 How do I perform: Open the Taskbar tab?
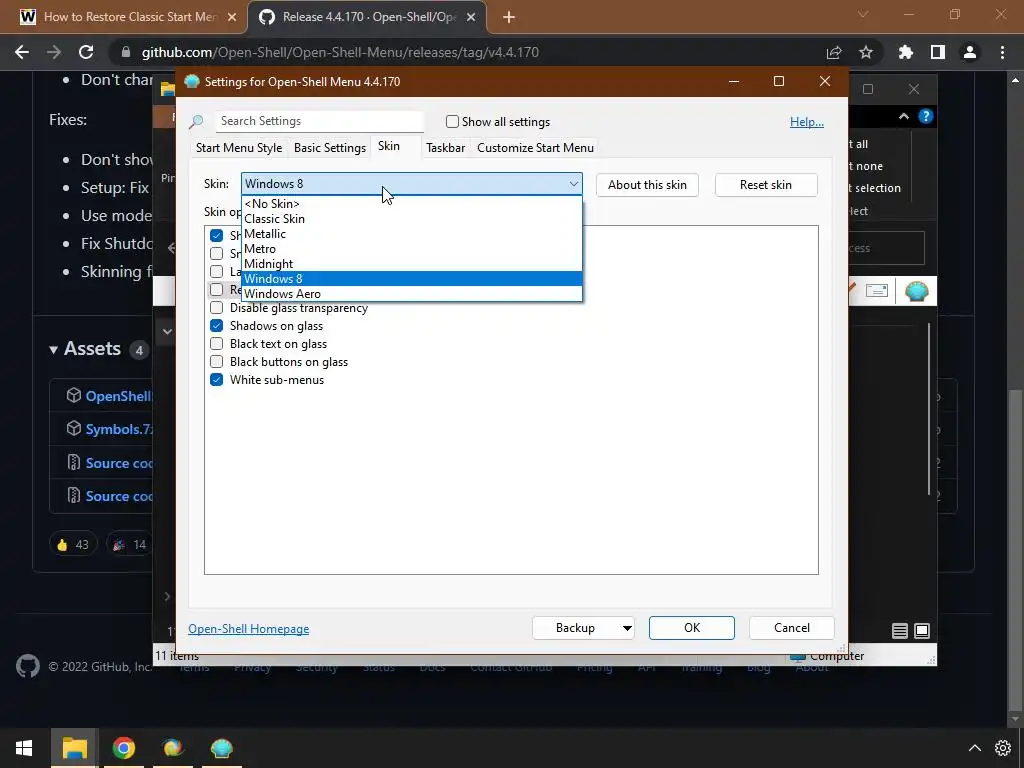(445, 148)
